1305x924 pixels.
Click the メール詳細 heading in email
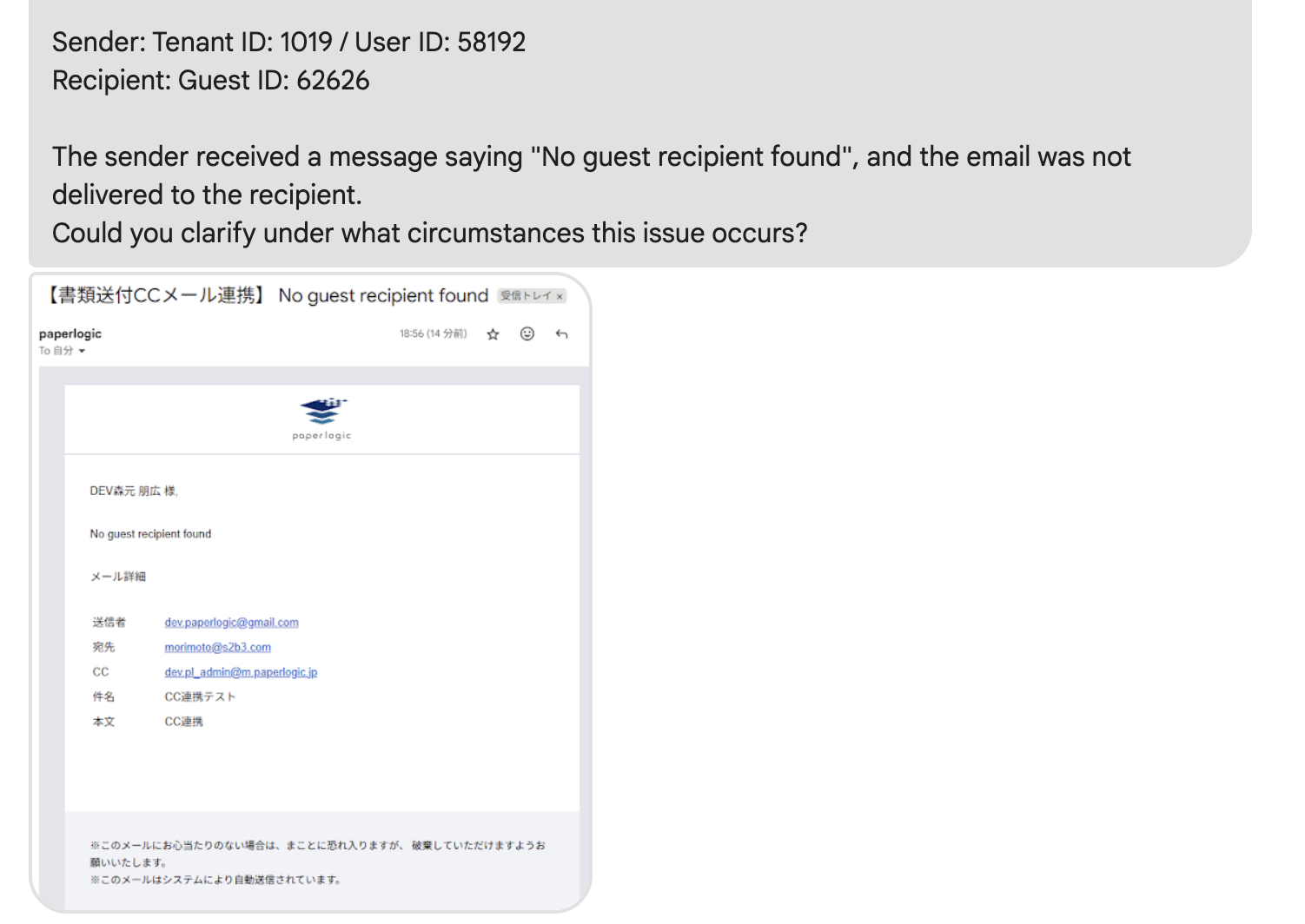(118, 577)
